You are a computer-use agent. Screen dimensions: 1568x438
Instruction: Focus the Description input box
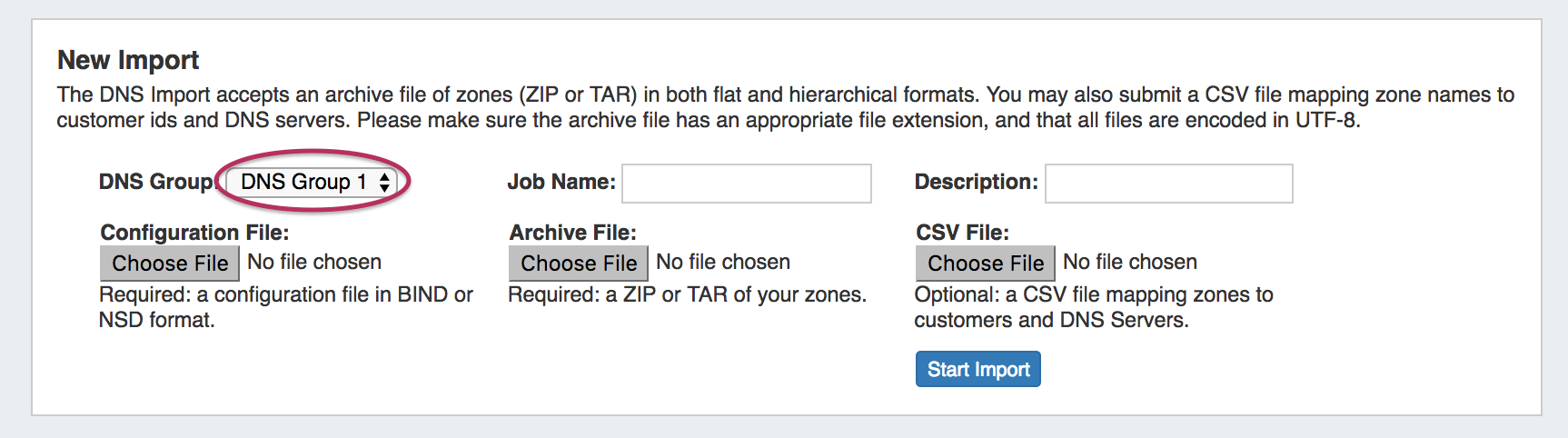[x=1168, y=184]
